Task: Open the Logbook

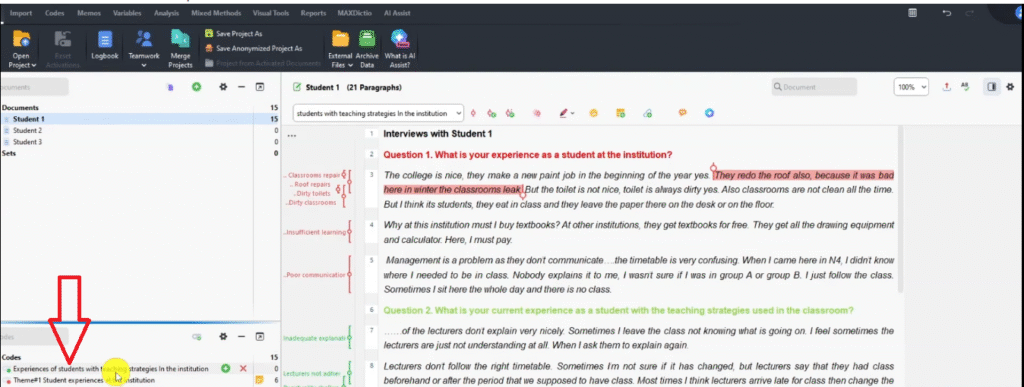Action: tap(104, 44)
